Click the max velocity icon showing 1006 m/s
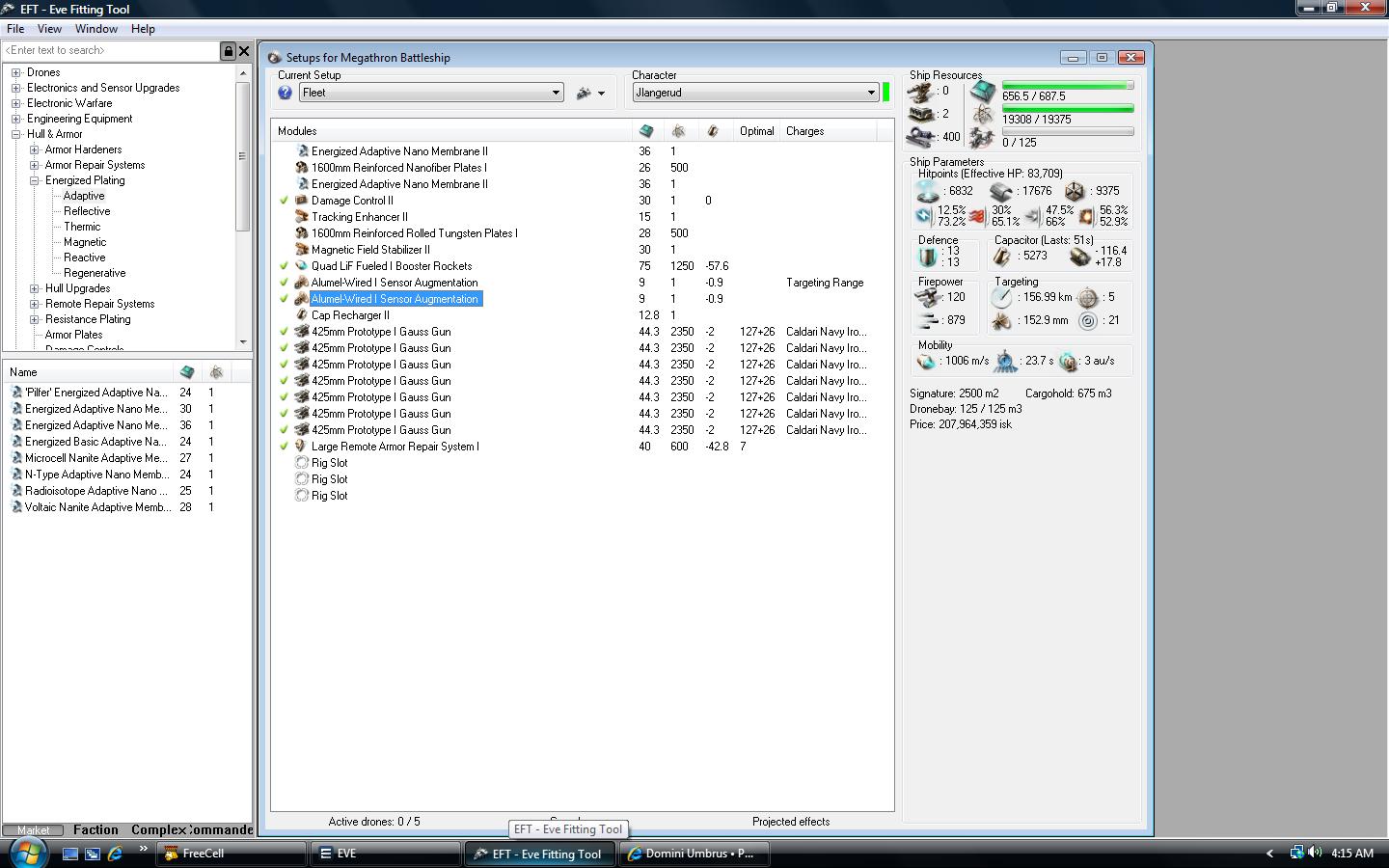Image resolution: width=1389 pixels, height=868 pixels. (x=926, y=361)
